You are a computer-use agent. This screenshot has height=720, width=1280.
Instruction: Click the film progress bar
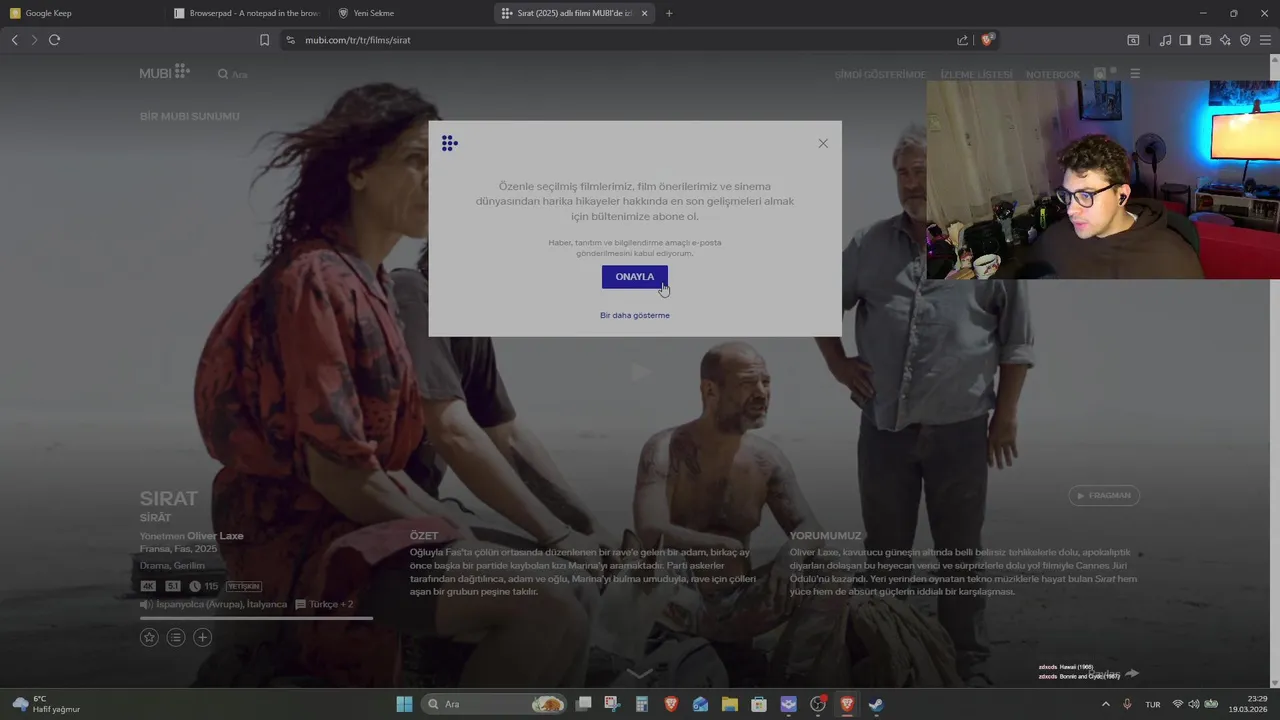(x=256, y=618)
